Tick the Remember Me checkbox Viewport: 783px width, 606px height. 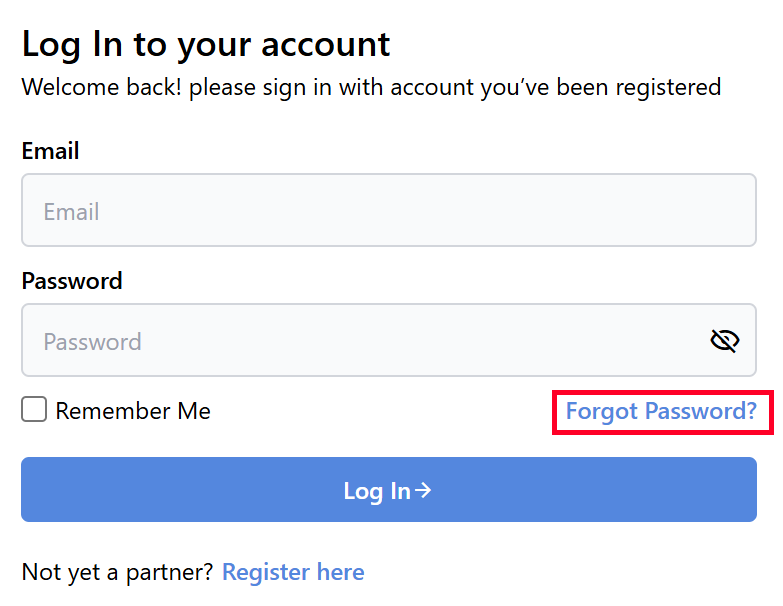click(34, 410)
